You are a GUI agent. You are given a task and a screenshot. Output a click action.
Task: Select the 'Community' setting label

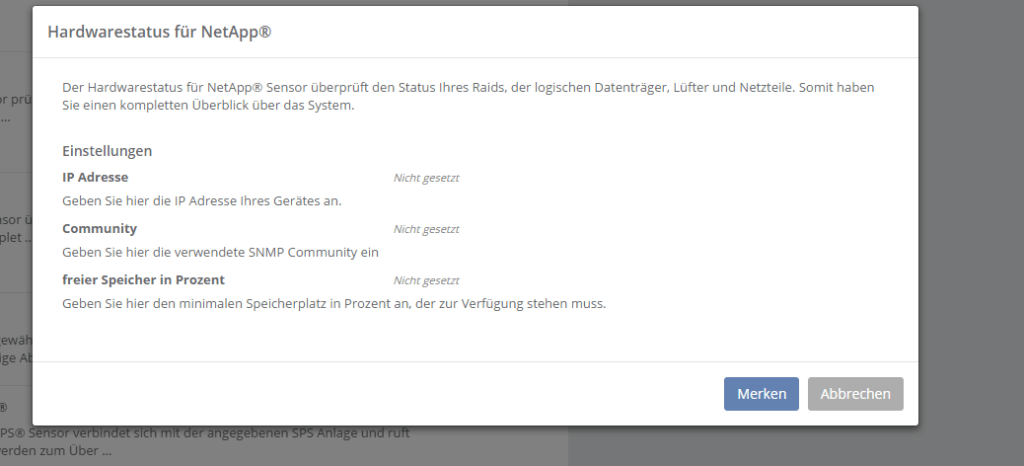coord(99,228)
